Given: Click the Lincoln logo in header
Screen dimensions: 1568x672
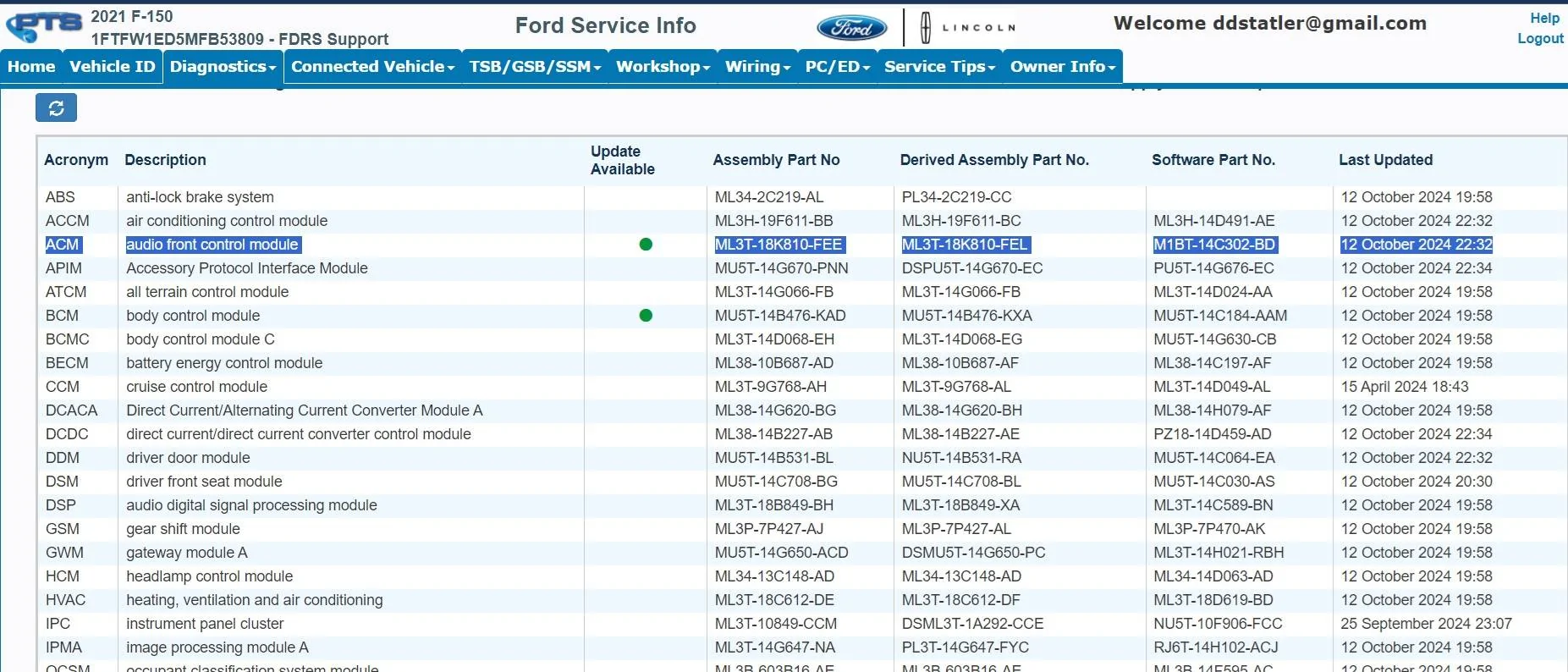Looking at the screenshot, I should click(967, 28).
